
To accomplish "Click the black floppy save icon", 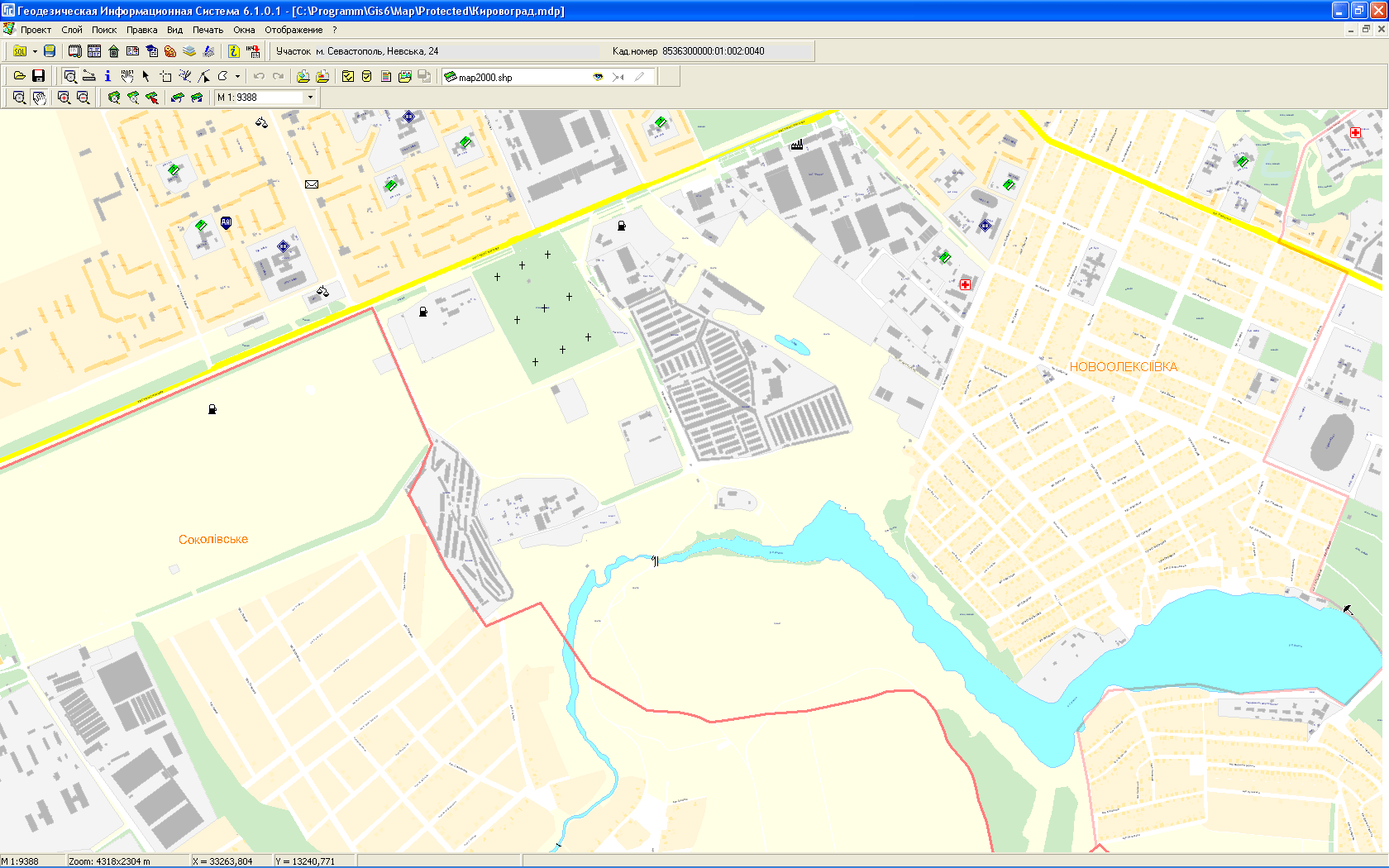I will [38, 76].
